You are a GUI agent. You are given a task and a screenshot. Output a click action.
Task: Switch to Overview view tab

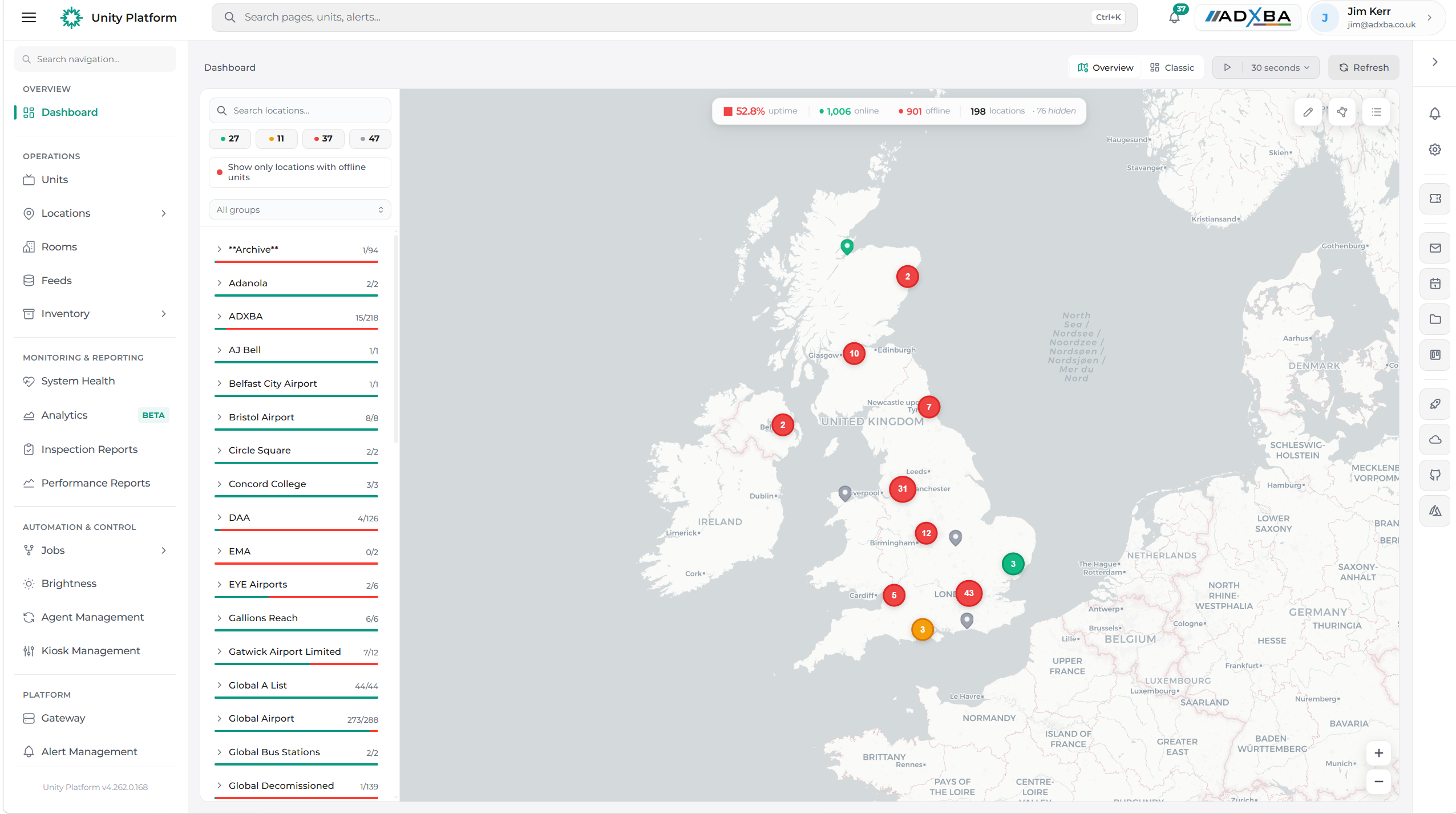(x=1105, y=67)
